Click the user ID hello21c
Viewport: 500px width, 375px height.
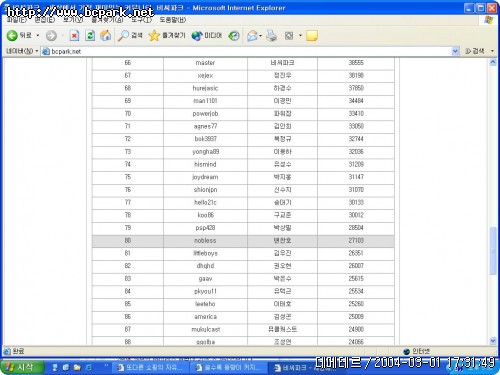[x=205, y=202]
